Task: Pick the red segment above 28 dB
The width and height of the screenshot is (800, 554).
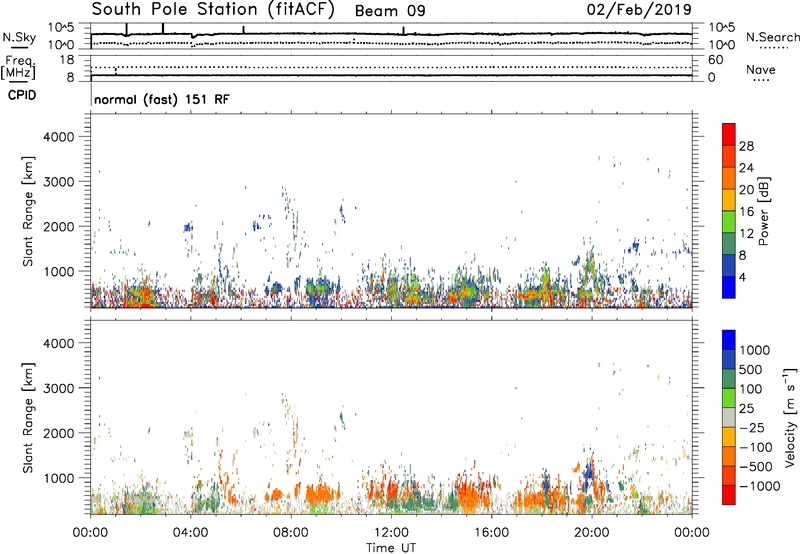Action: 729,134
